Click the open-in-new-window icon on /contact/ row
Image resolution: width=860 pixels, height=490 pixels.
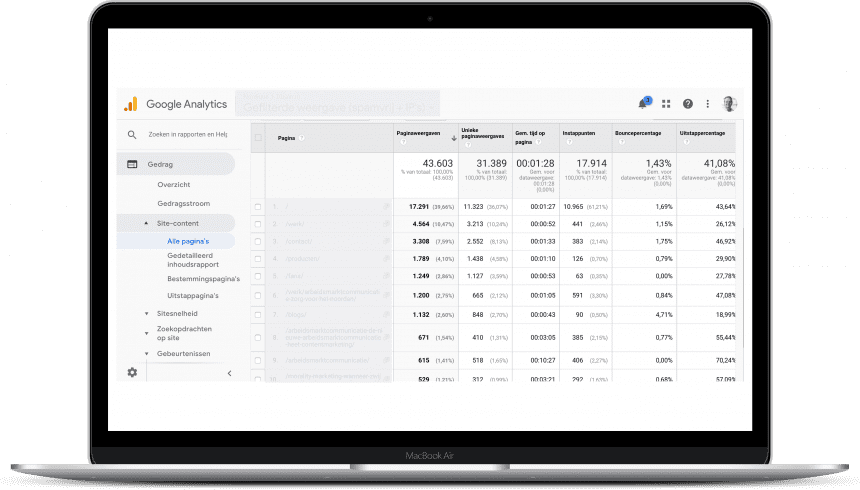point(386,241)
